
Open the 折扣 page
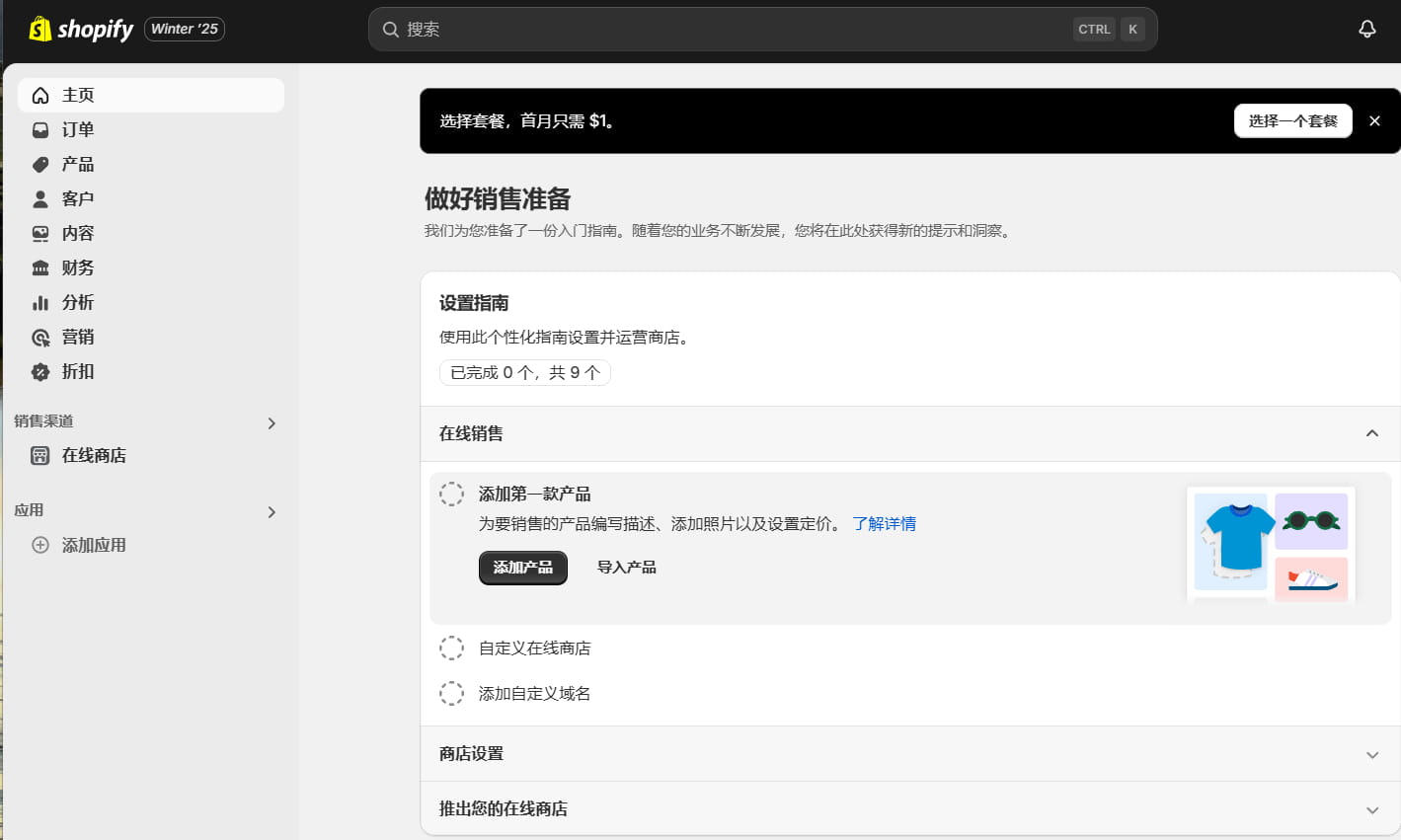pyautogui.click(x=78, y=371)
